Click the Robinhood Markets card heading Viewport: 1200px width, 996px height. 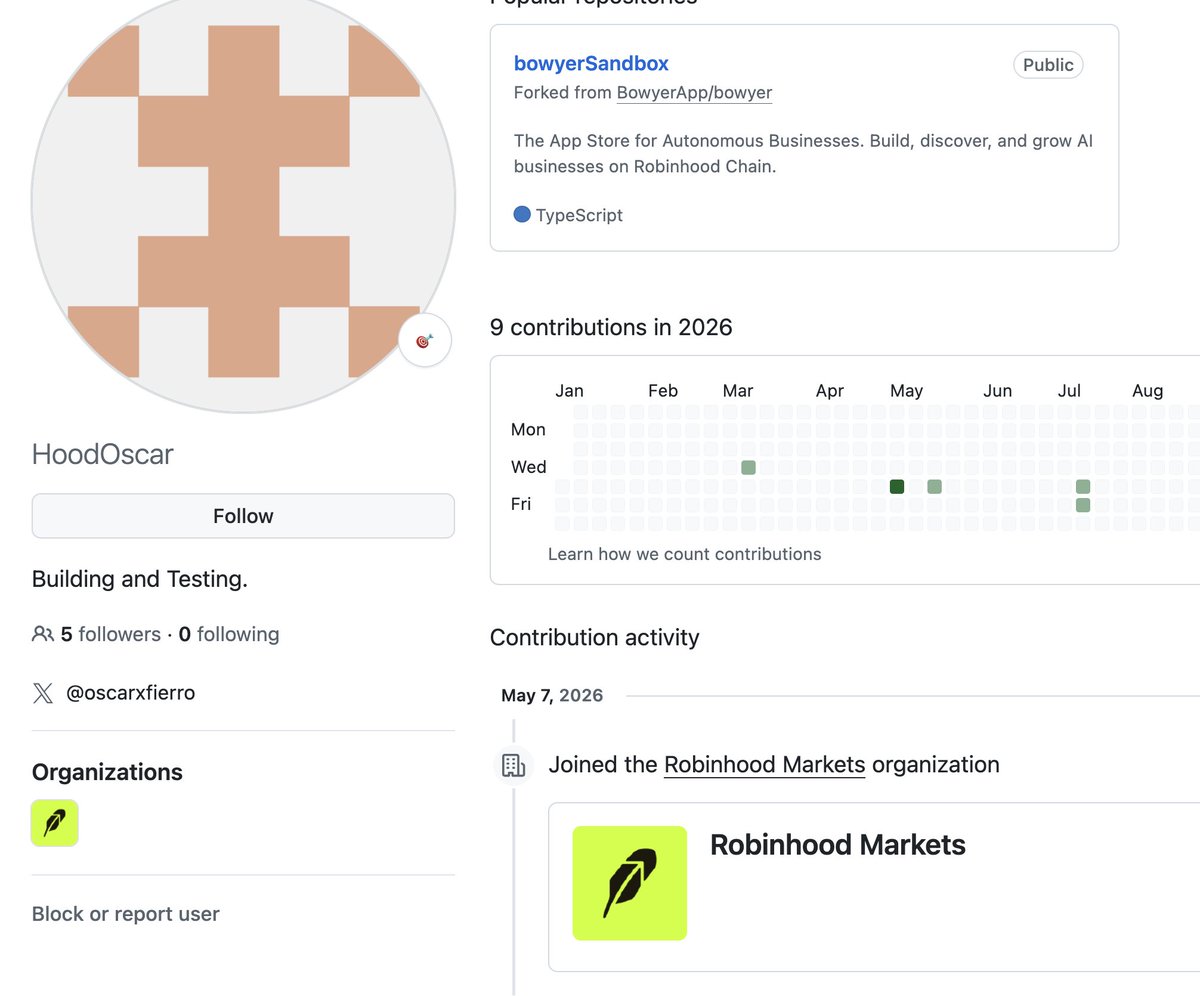[x=838, y=845]
